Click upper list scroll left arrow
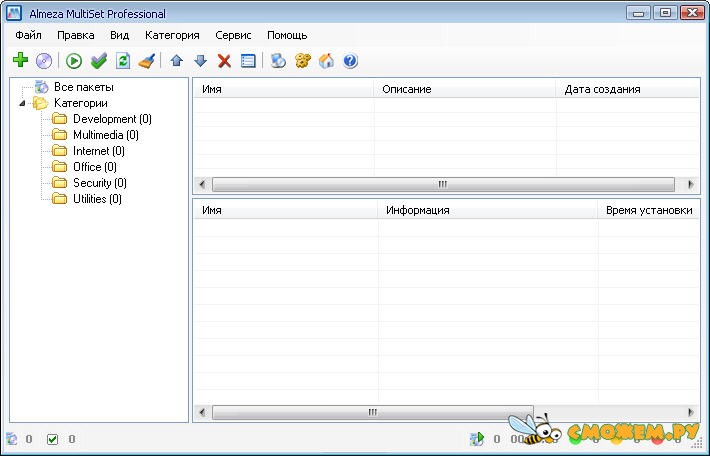710x456 pixels. tap(202, 184)
